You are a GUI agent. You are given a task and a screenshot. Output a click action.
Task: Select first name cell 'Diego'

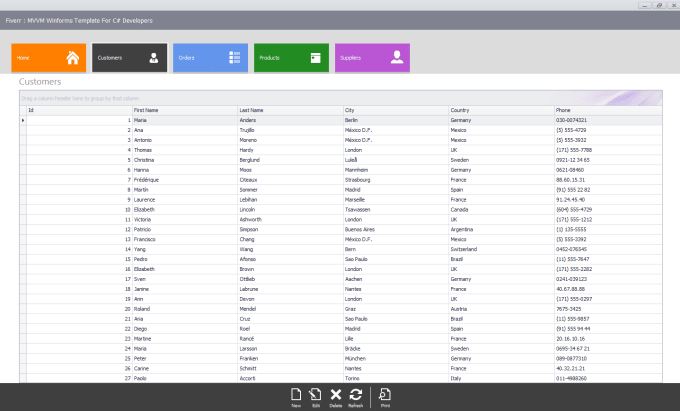tap(185, 329)
